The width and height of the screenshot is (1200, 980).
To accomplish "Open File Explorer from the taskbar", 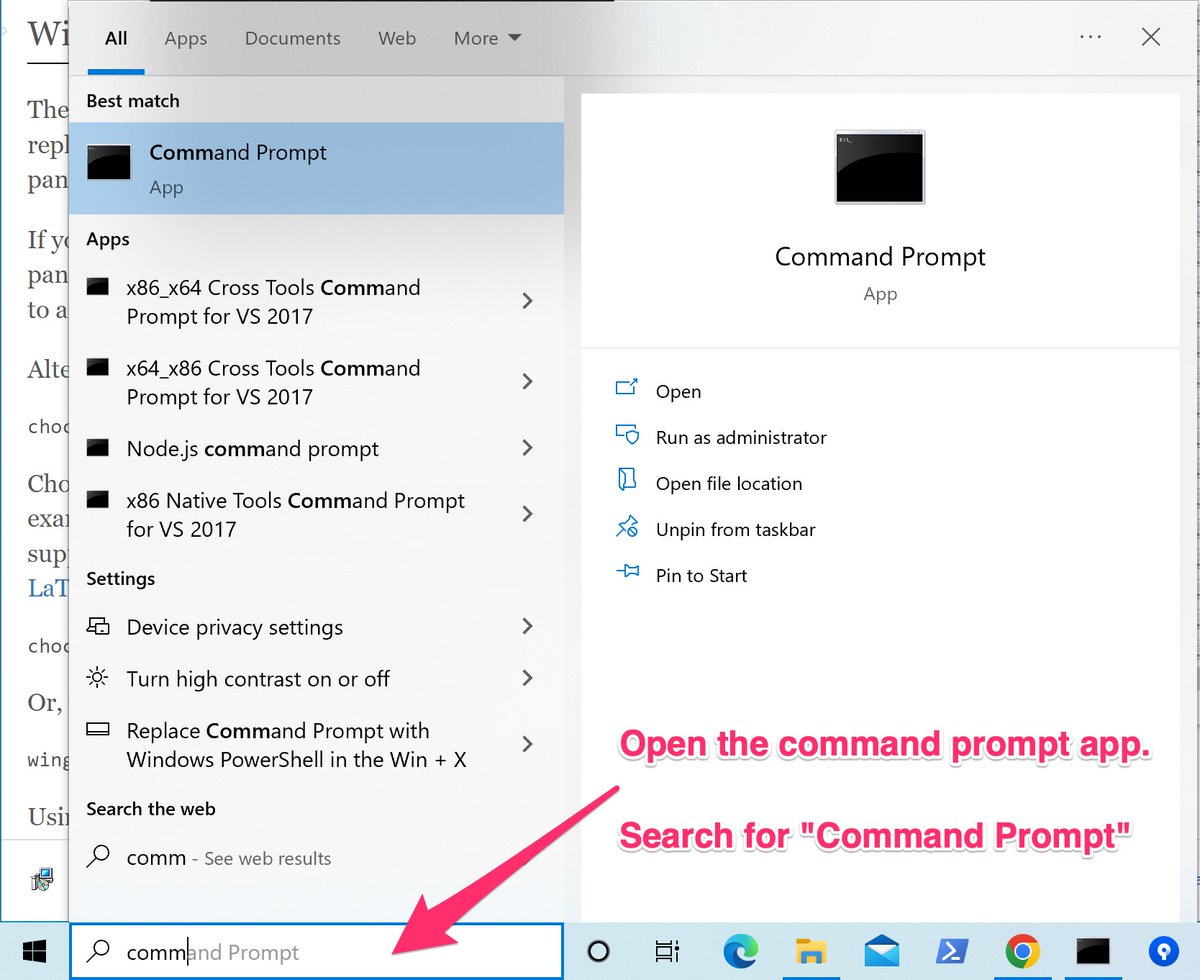I will click(811, 952).
